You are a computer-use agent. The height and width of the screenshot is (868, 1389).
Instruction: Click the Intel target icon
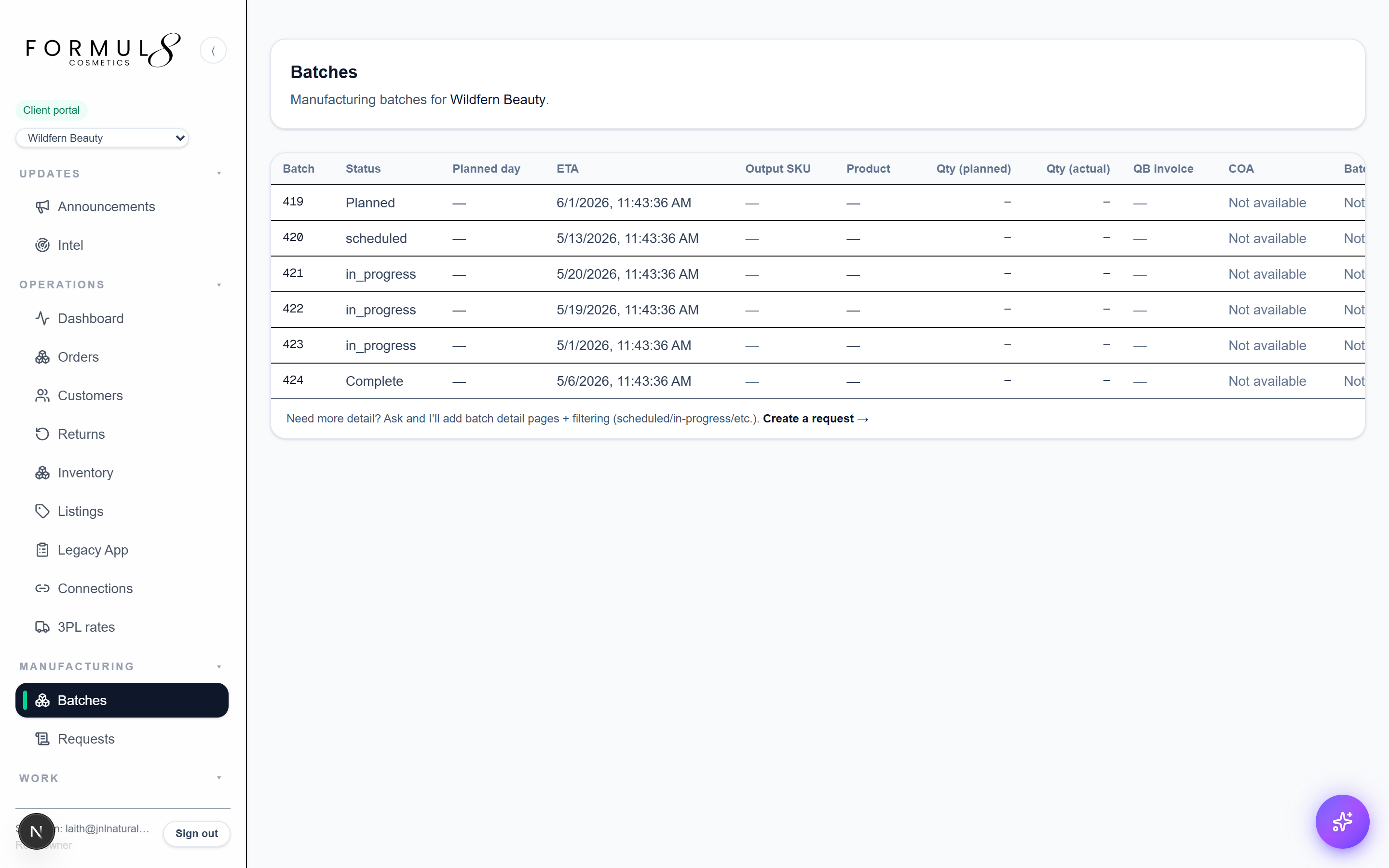[x=42, y=245]
